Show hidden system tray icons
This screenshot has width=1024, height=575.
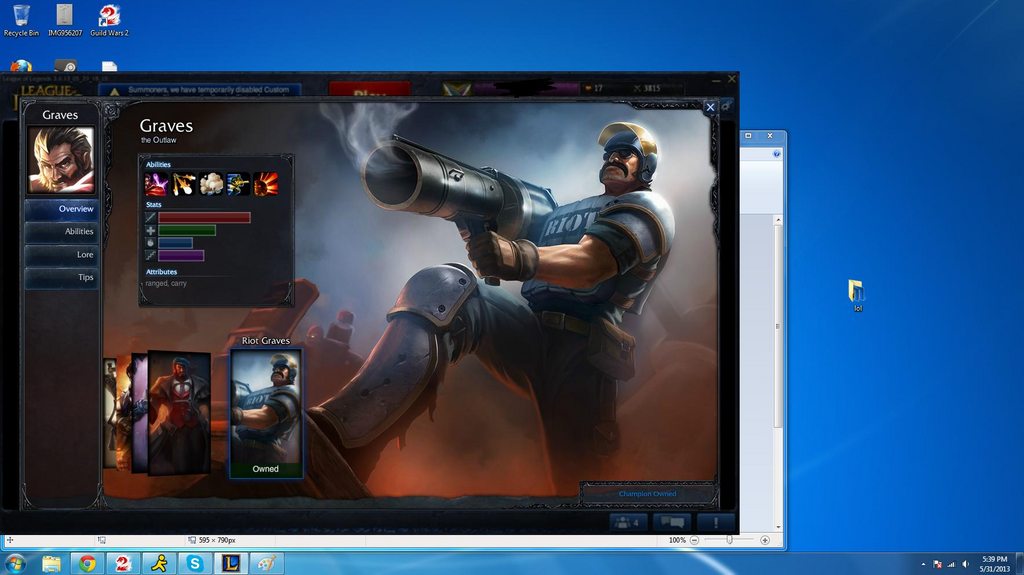click(x=923, y=564)
